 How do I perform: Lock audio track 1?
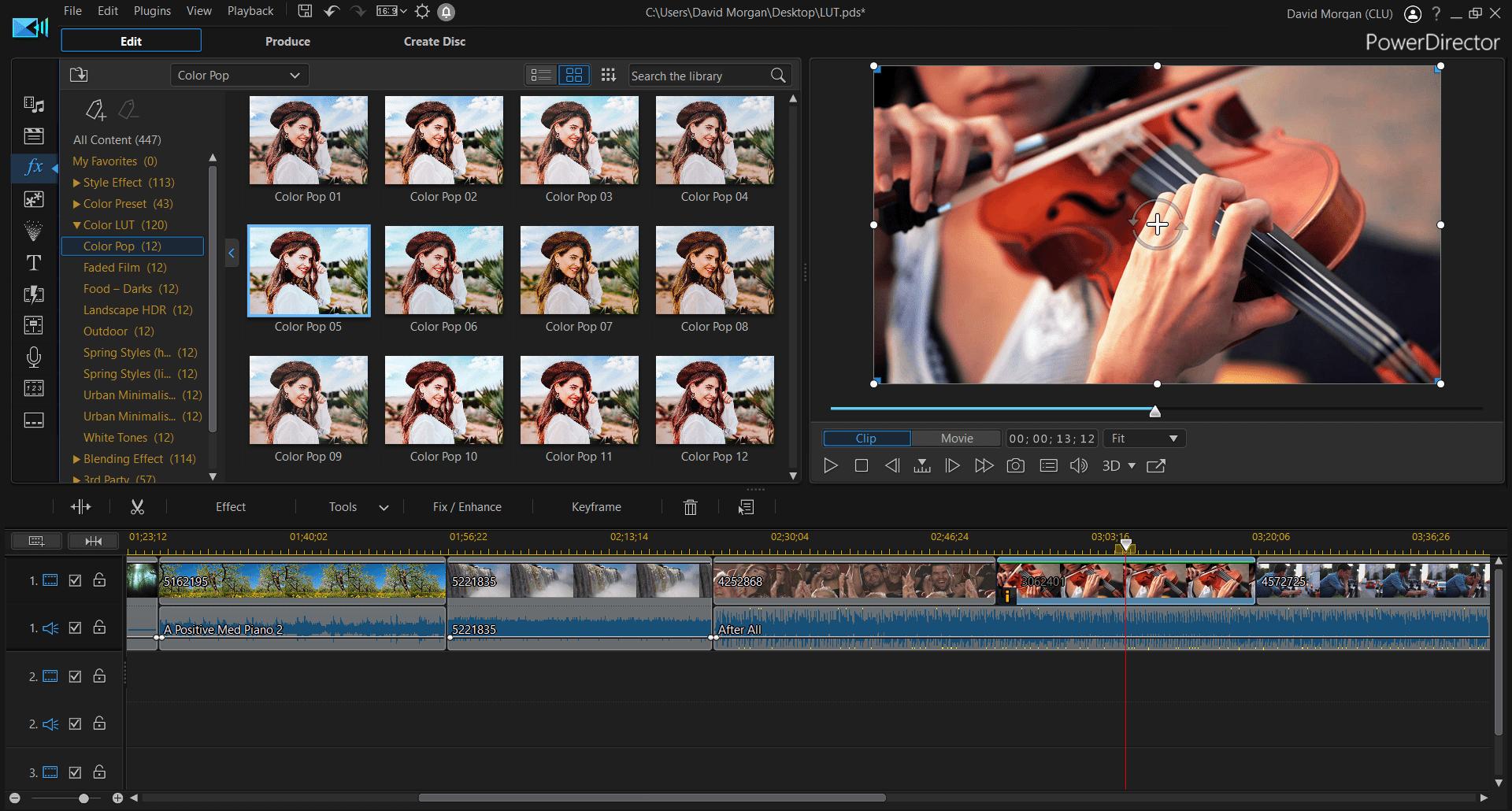pyautogui.click(x=99, y=627)
